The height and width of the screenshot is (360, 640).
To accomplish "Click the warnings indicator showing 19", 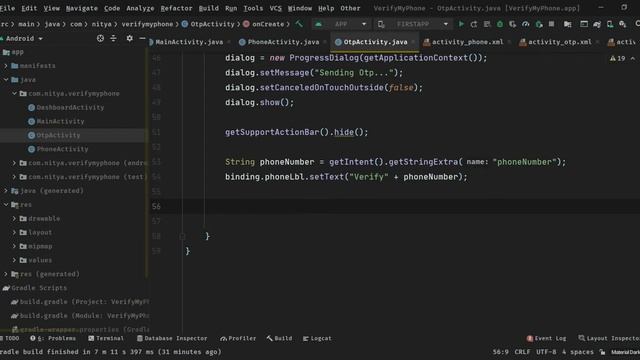I will [x=618, y=58].
